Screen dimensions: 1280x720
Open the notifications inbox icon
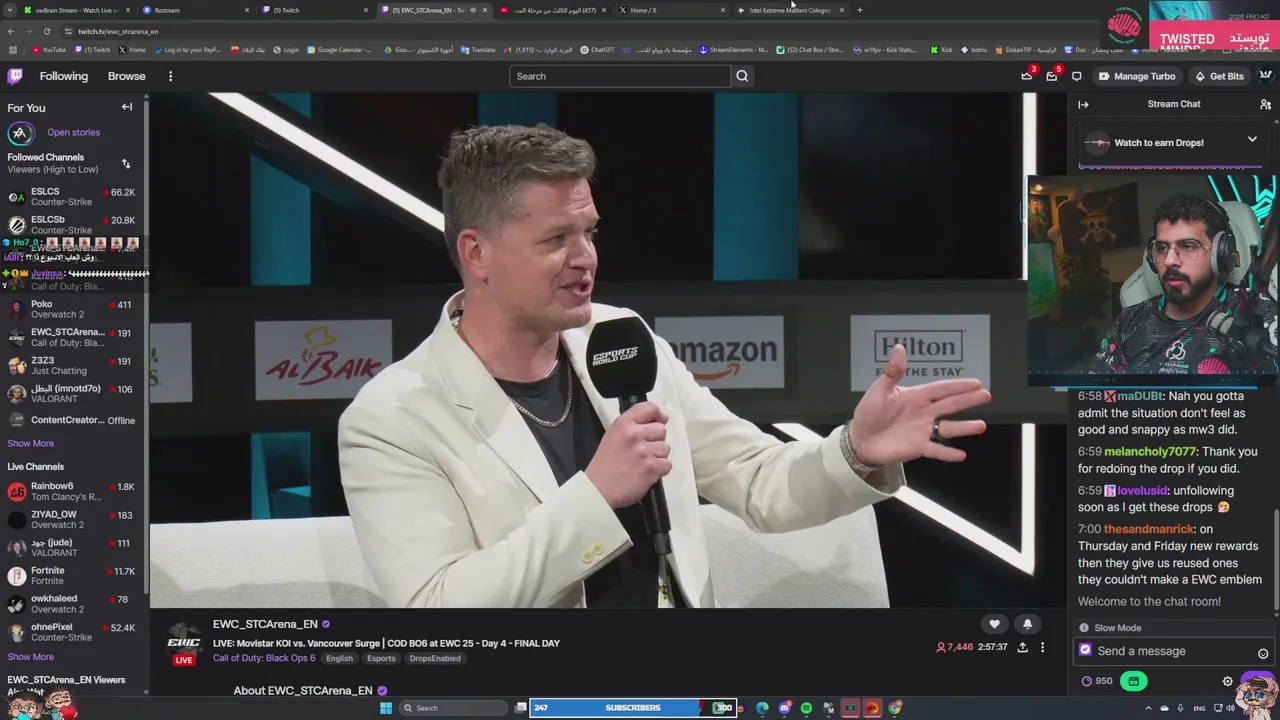(x=1051, y=76)
